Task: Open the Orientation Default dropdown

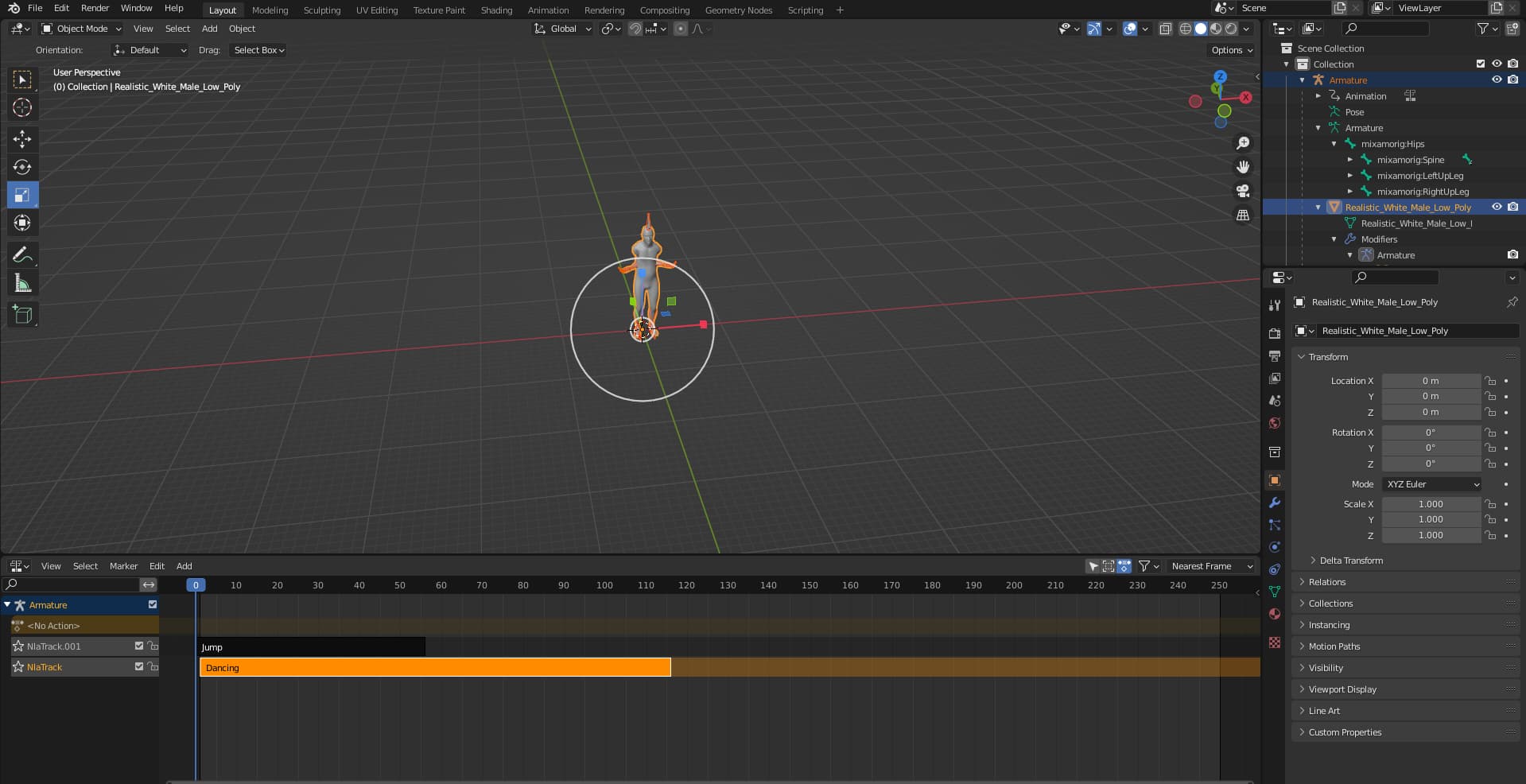Action: [149, 50]
